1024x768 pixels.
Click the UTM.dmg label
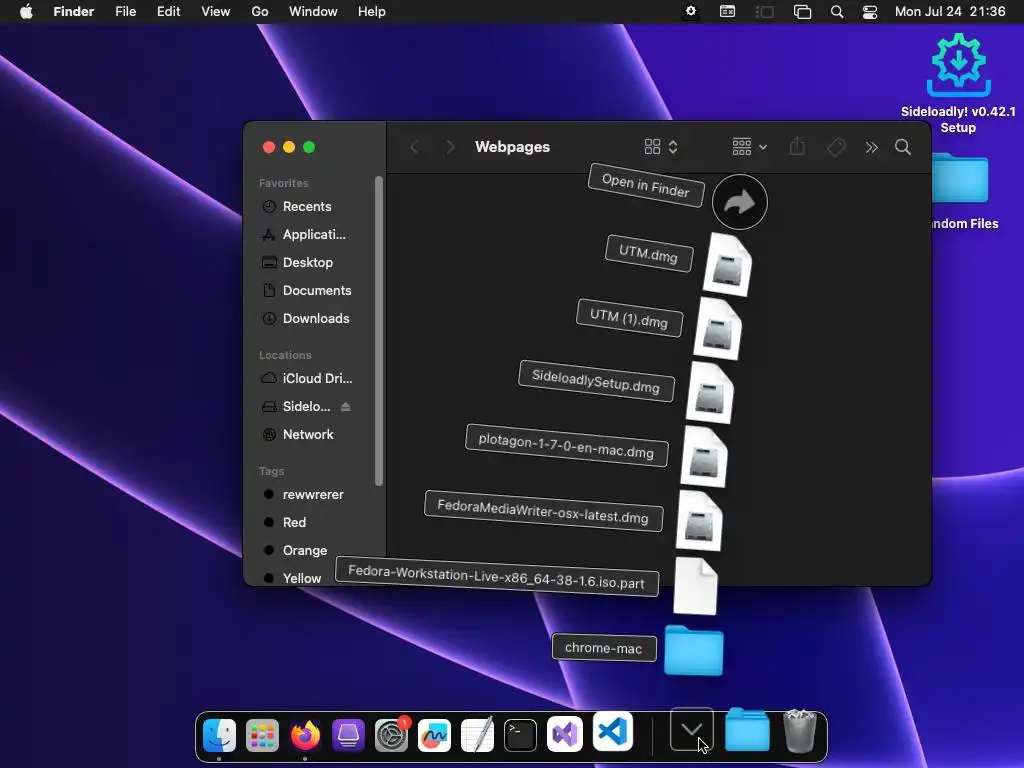pos(648,253)
